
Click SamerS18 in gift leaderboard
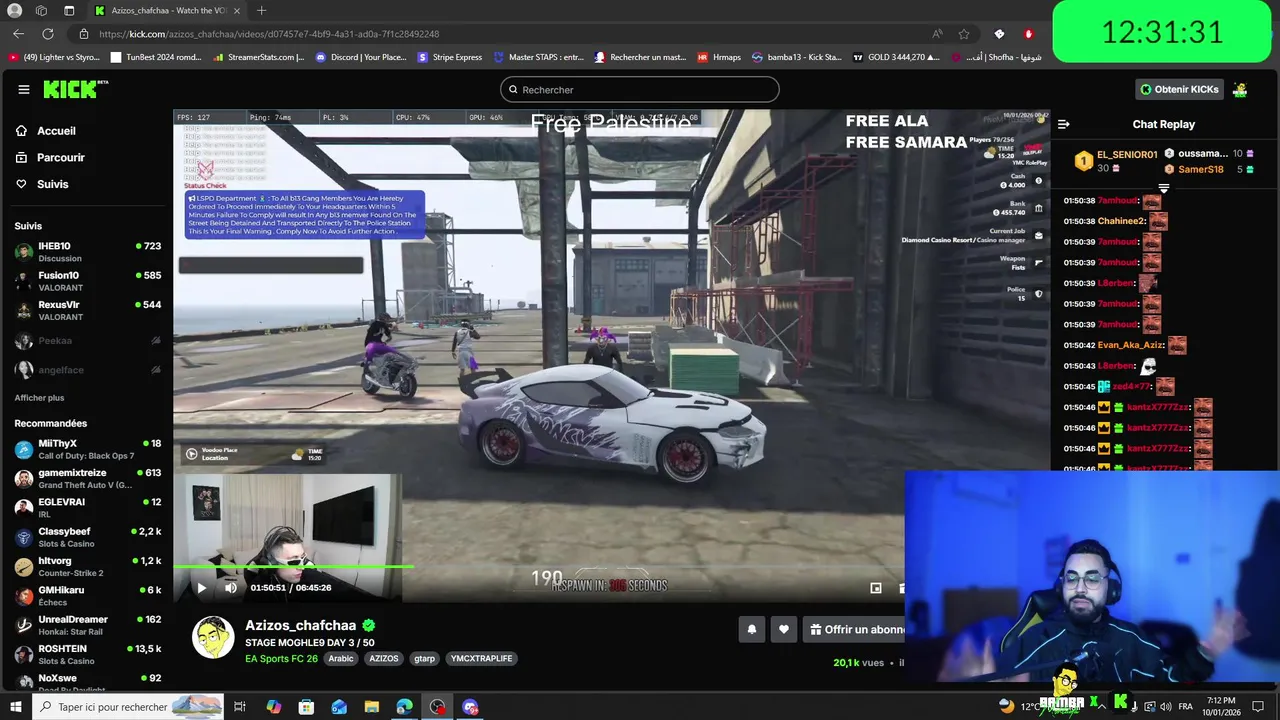click(1201, 170)
